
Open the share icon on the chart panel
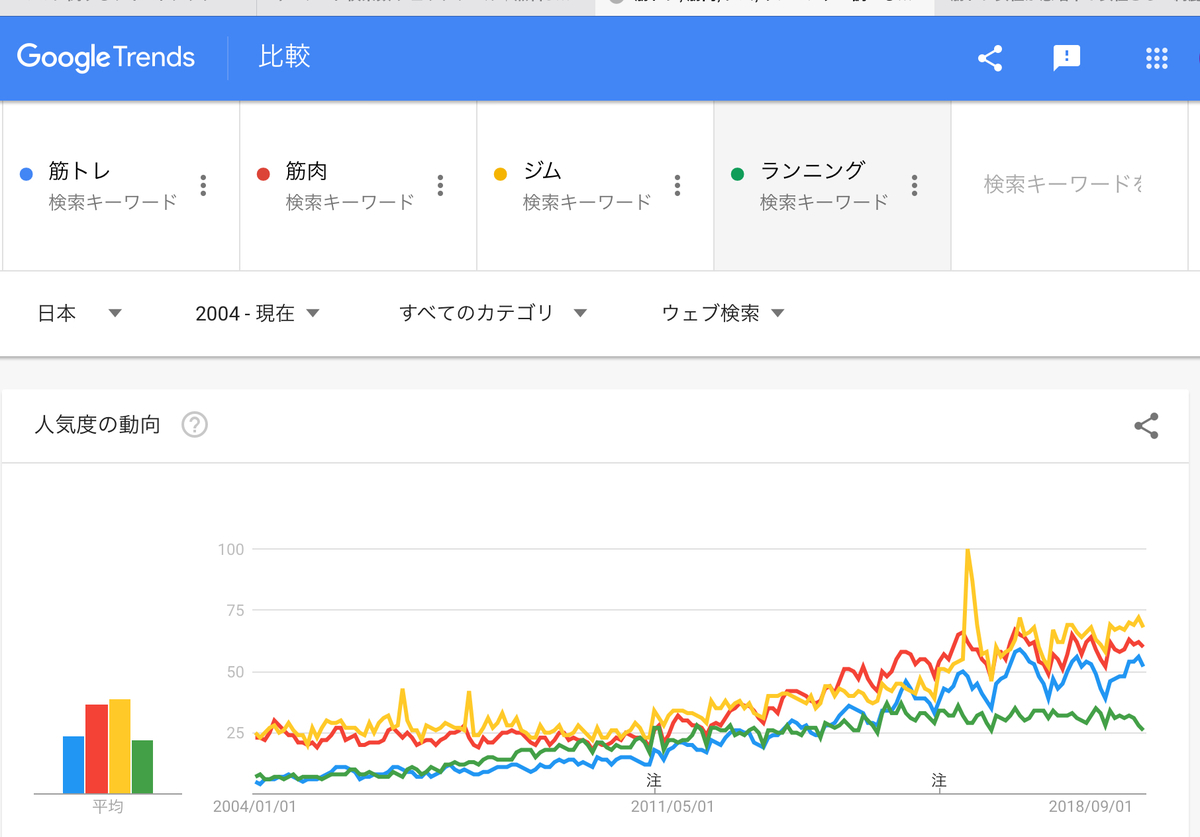(1144, 425)
